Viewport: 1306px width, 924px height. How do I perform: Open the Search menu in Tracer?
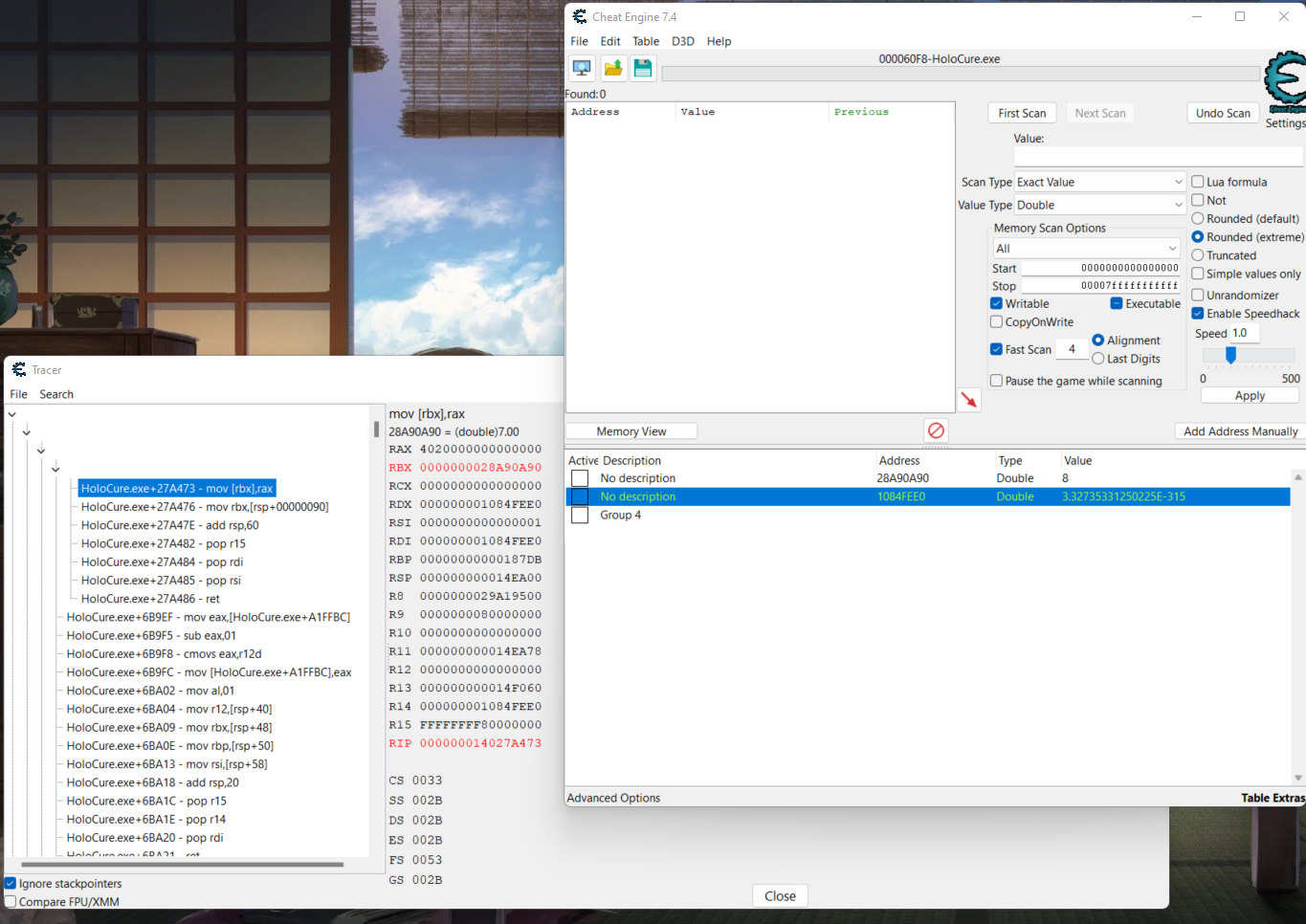[x=56, y=394]
